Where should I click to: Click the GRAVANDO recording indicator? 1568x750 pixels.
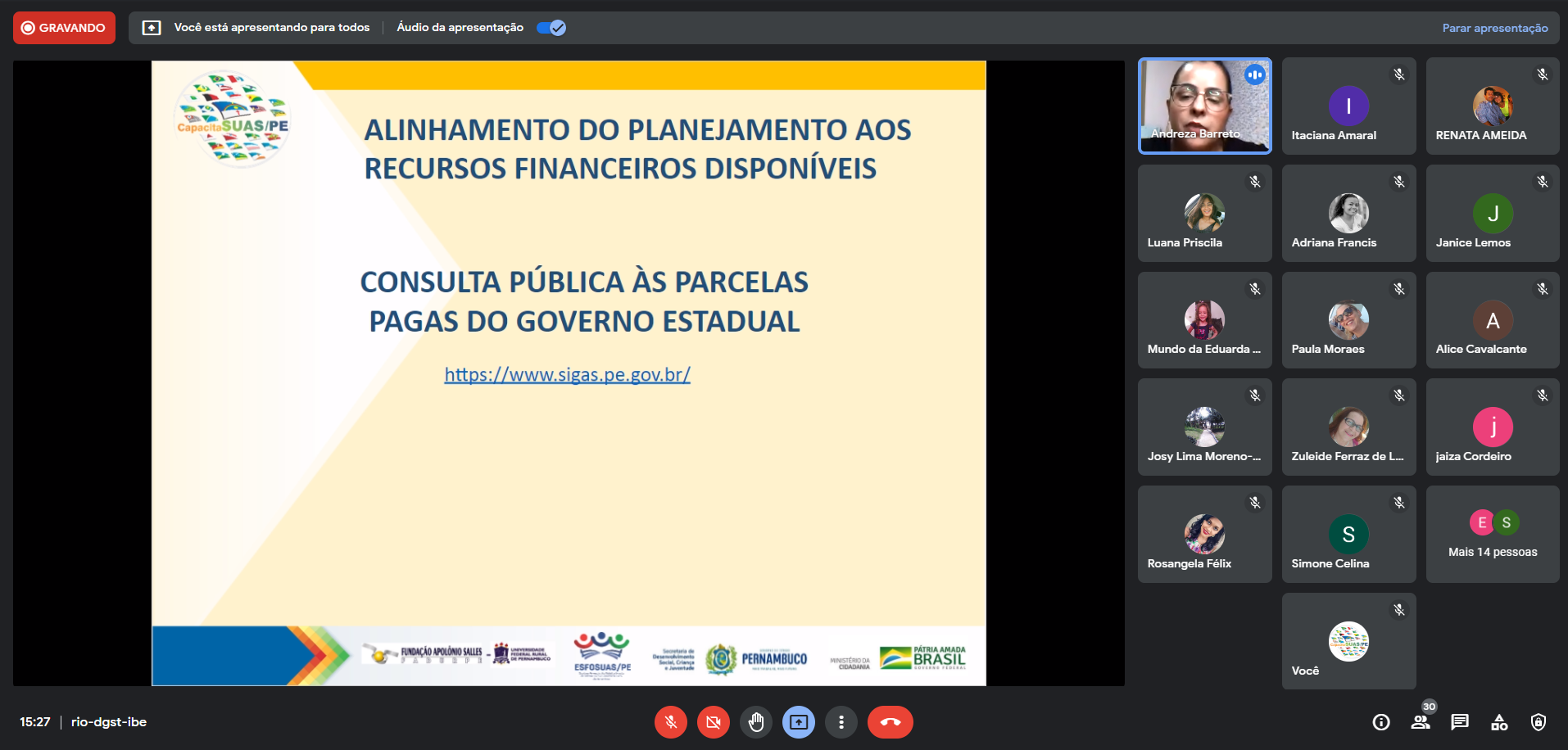pyautogui.click(x=64, y=28)
